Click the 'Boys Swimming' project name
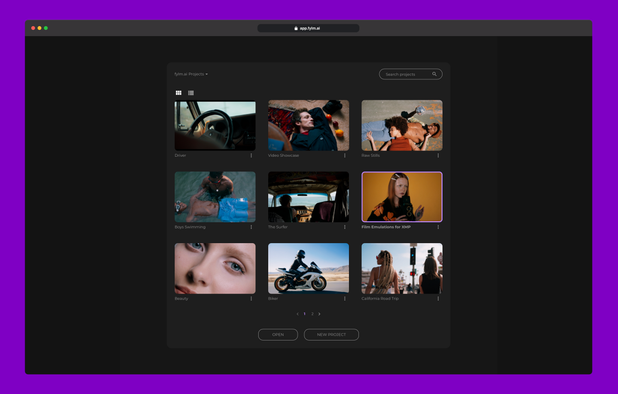Screen dimensions: 618x394 [190, 227]
